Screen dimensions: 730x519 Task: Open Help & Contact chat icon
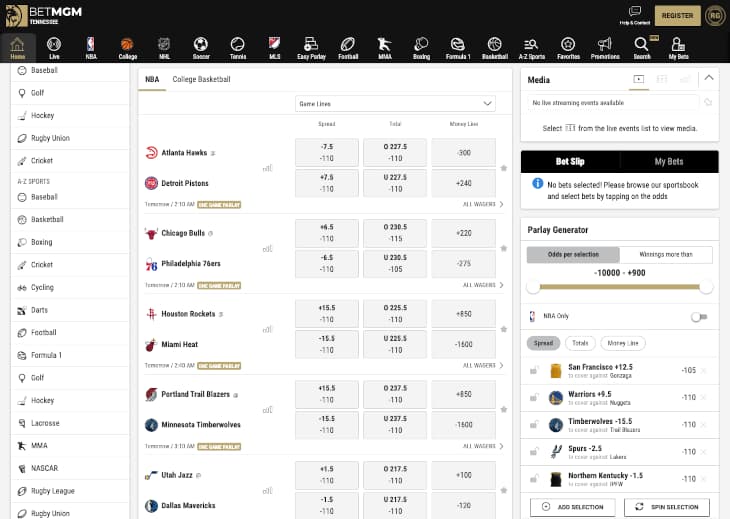pyautogui.click(x=635, y=15)
